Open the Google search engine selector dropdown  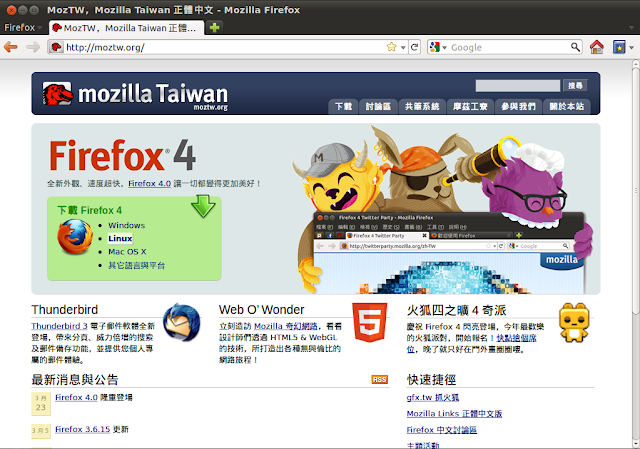pos(437,47)
